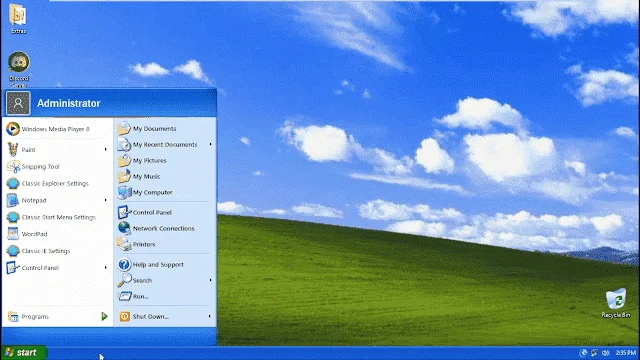
Task: Click the Printers icon
Action: [124, 244]
